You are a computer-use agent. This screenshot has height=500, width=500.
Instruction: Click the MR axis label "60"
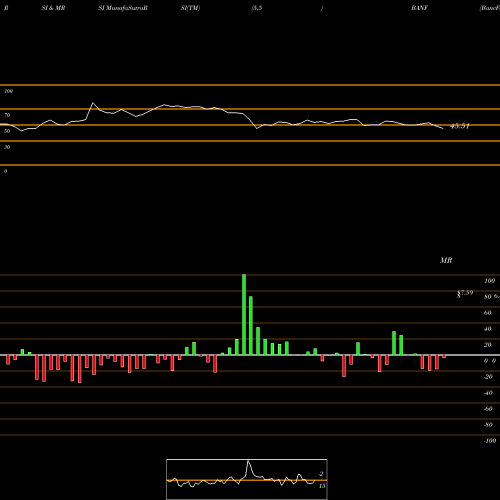pyautogui.click(x=487, y=313)
